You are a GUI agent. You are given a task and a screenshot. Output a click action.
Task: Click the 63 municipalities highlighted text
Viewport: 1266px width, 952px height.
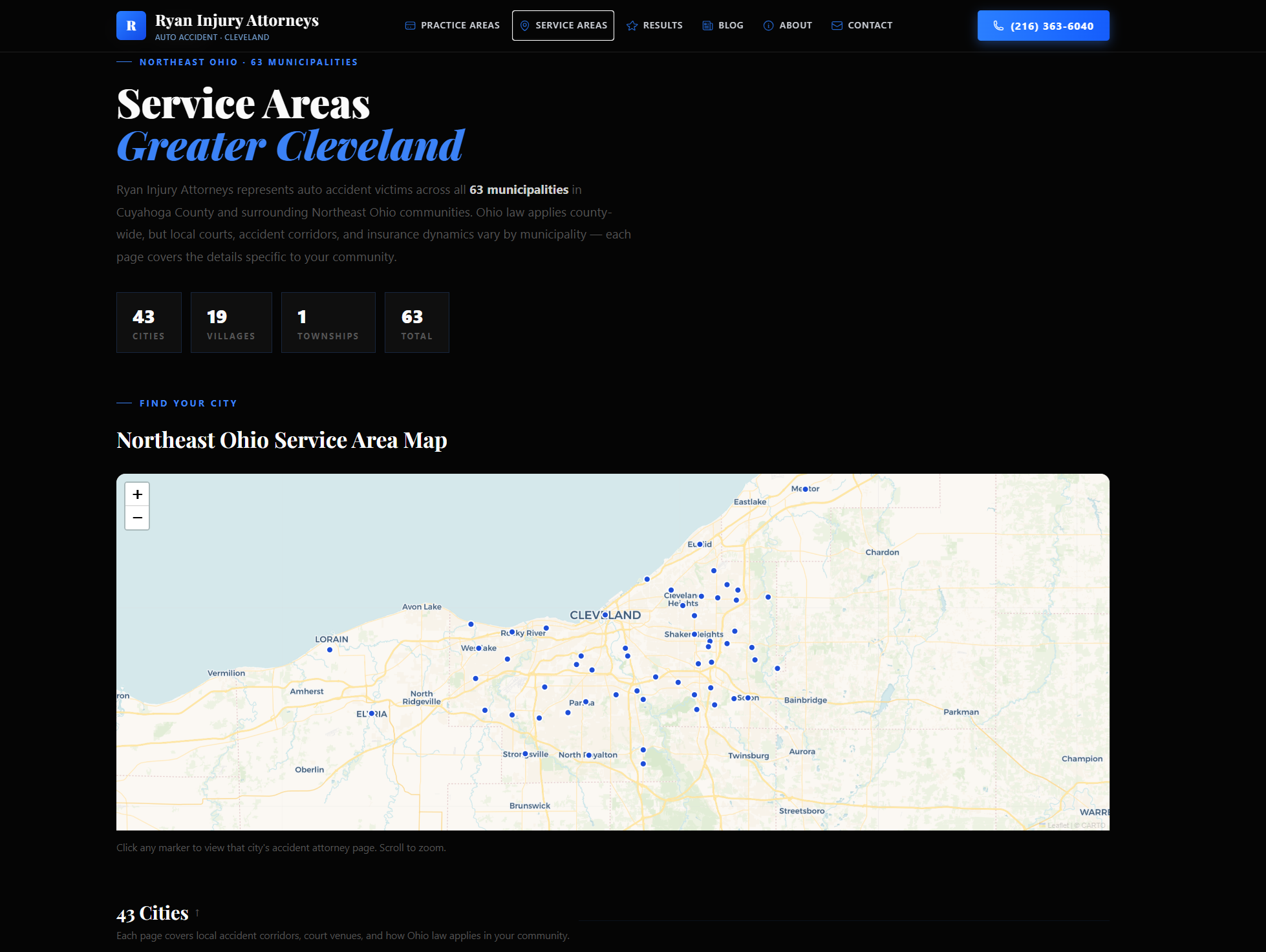coord(519,190)
